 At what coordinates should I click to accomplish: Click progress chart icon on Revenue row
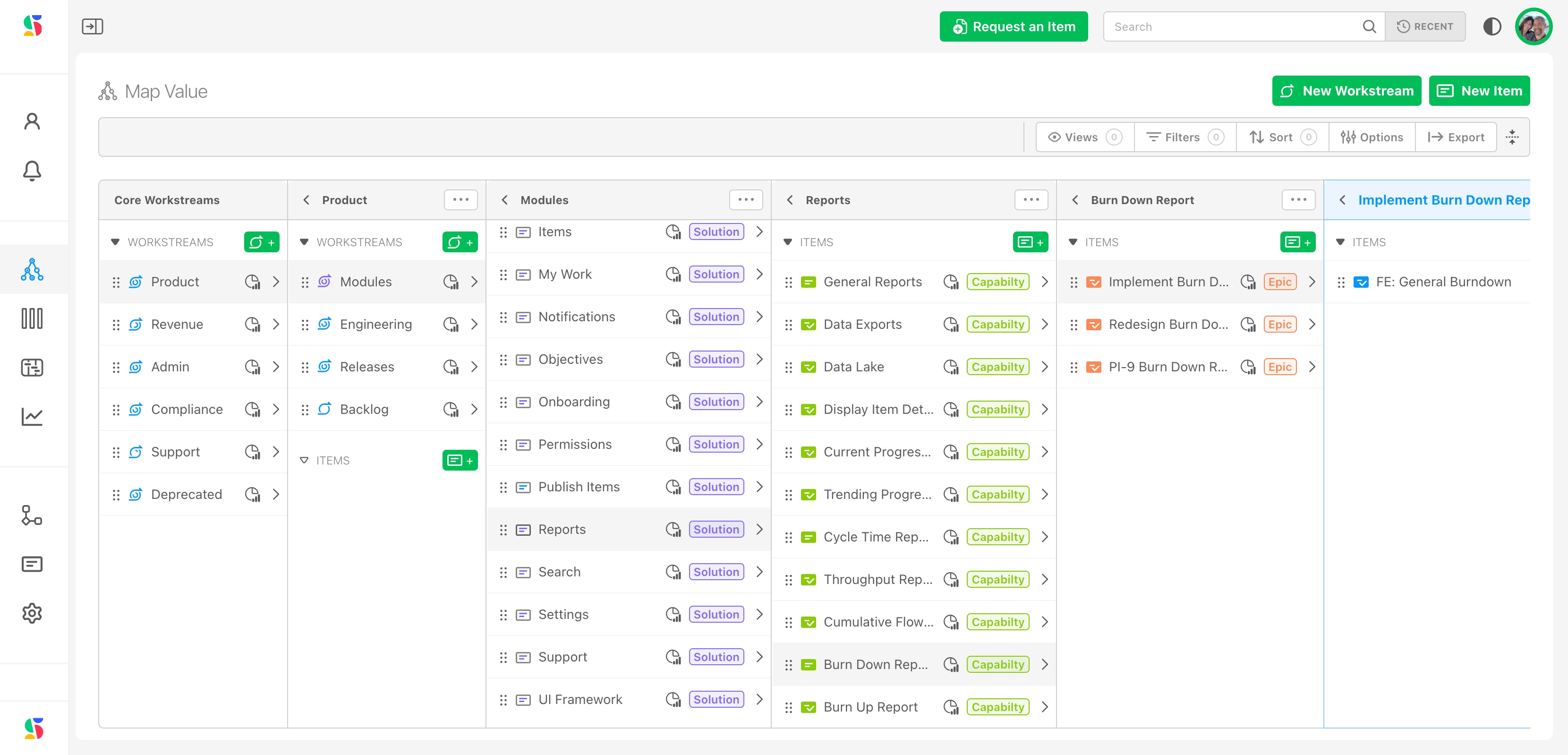tap(252, 325)
